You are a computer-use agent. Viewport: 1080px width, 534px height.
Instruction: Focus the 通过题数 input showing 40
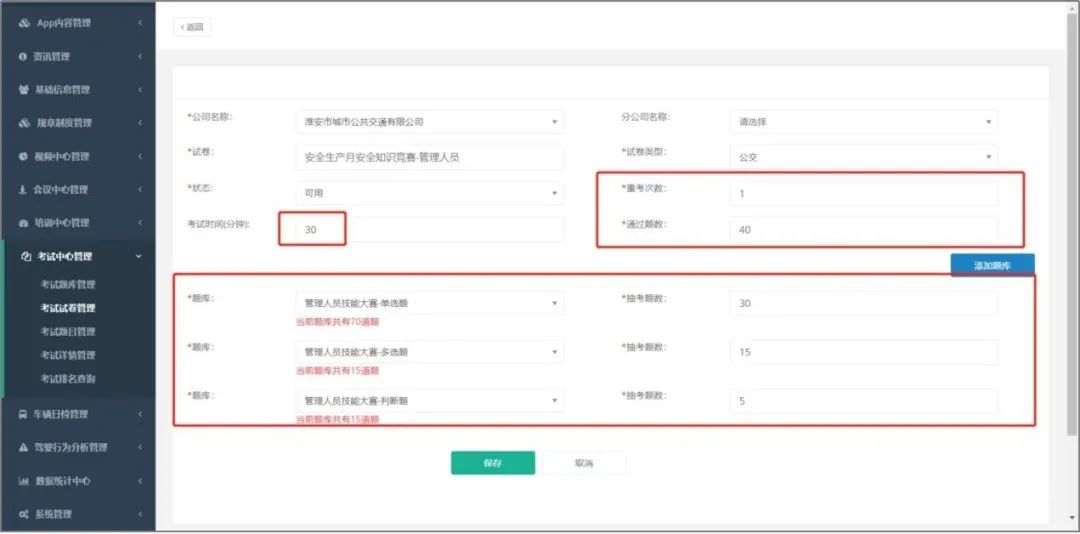tap(864, 229)
